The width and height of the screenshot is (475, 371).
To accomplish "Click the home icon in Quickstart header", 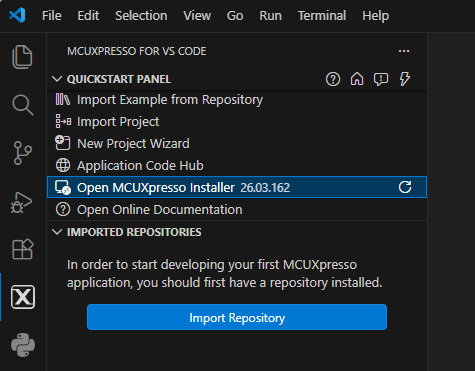I will tap(357, 79).
